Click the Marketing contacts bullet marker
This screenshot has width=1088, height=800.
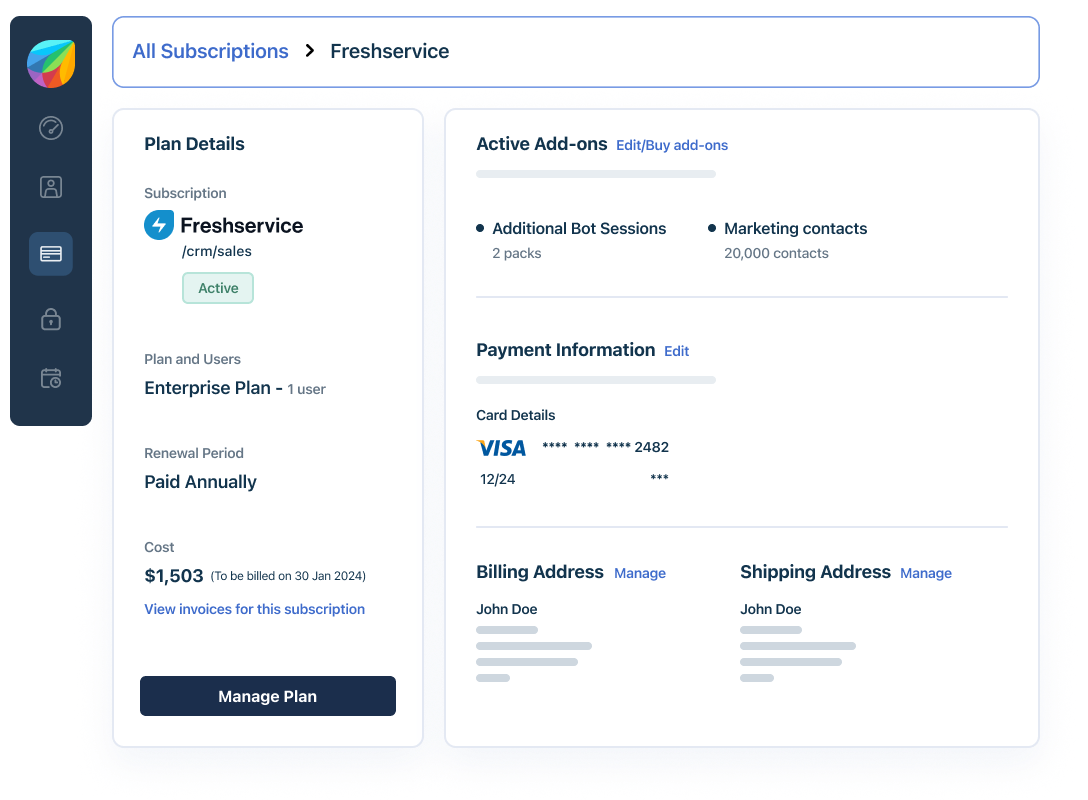click(x=711, y=228)
